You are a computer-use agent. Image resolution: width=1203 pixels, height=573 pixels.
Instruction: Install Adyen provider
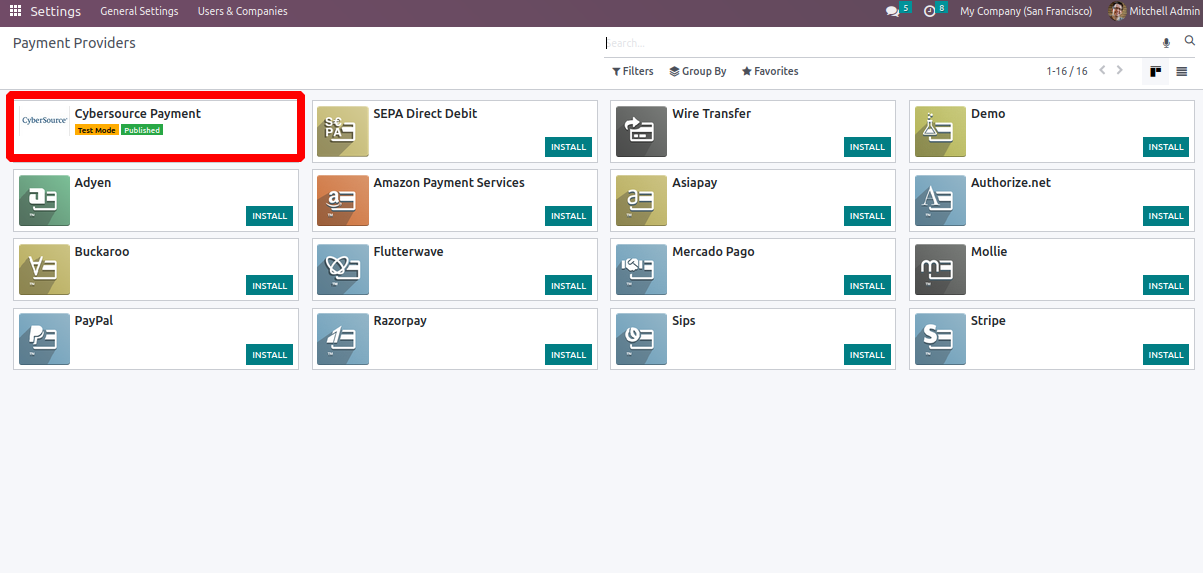pos(270,216)
